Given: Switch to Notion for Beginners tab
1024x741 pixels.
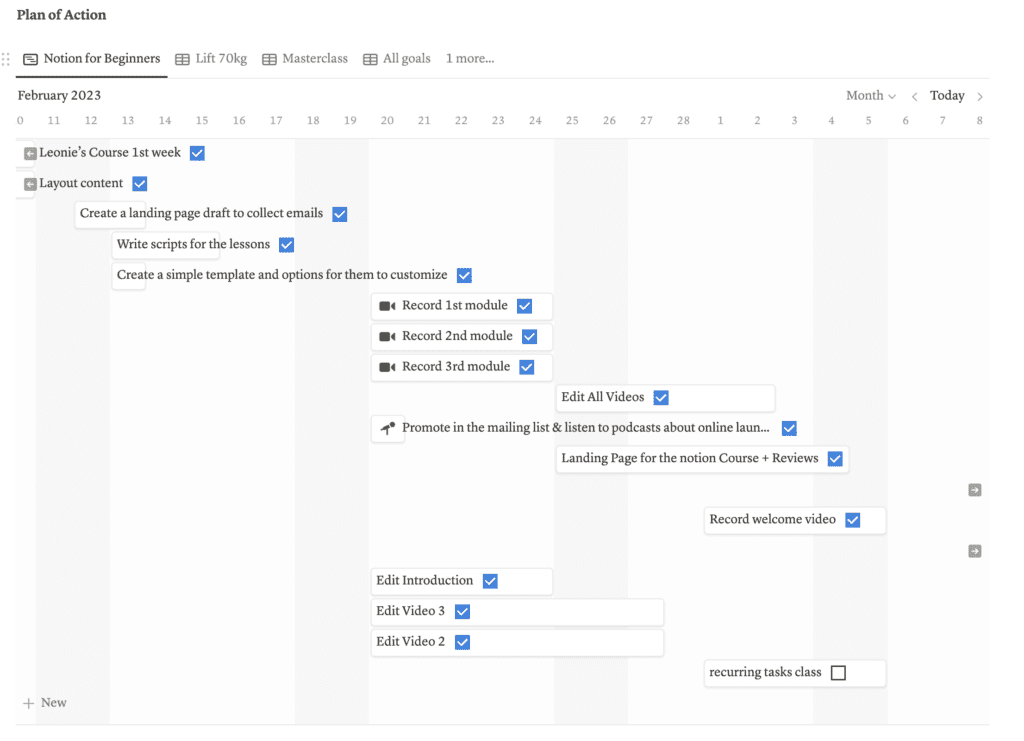Looking at the screenshot, I should coord(92,59).
